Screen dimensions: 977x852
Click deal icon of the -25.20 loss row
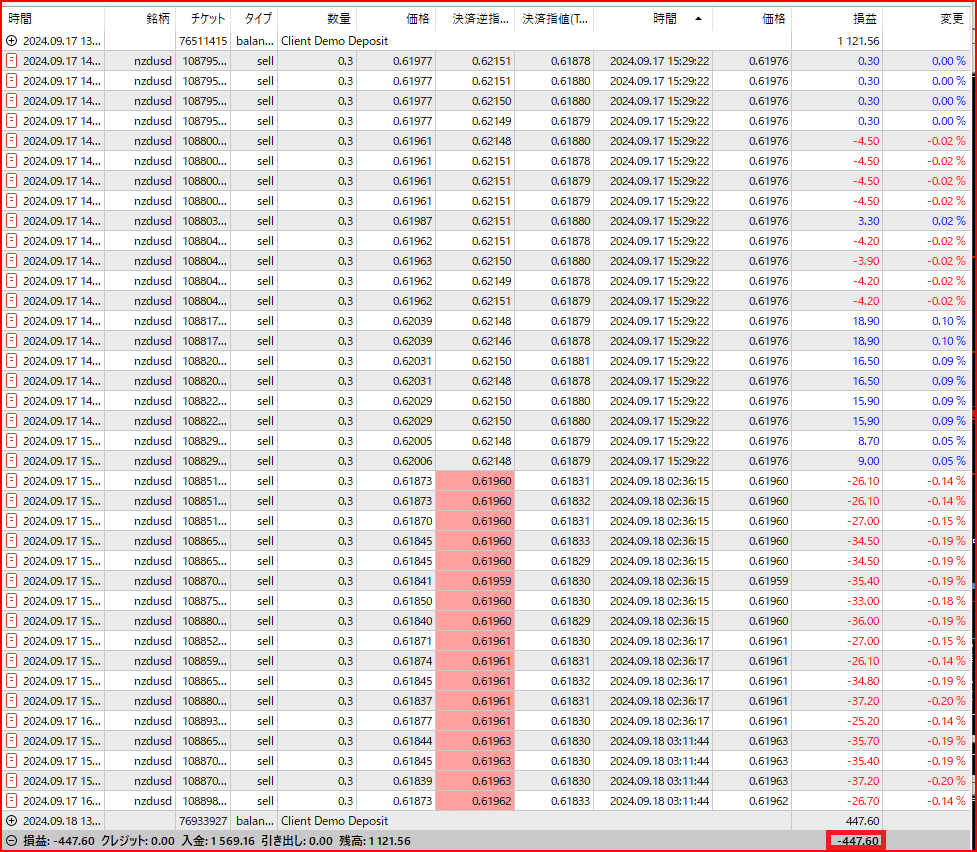[x=11, y=720]
